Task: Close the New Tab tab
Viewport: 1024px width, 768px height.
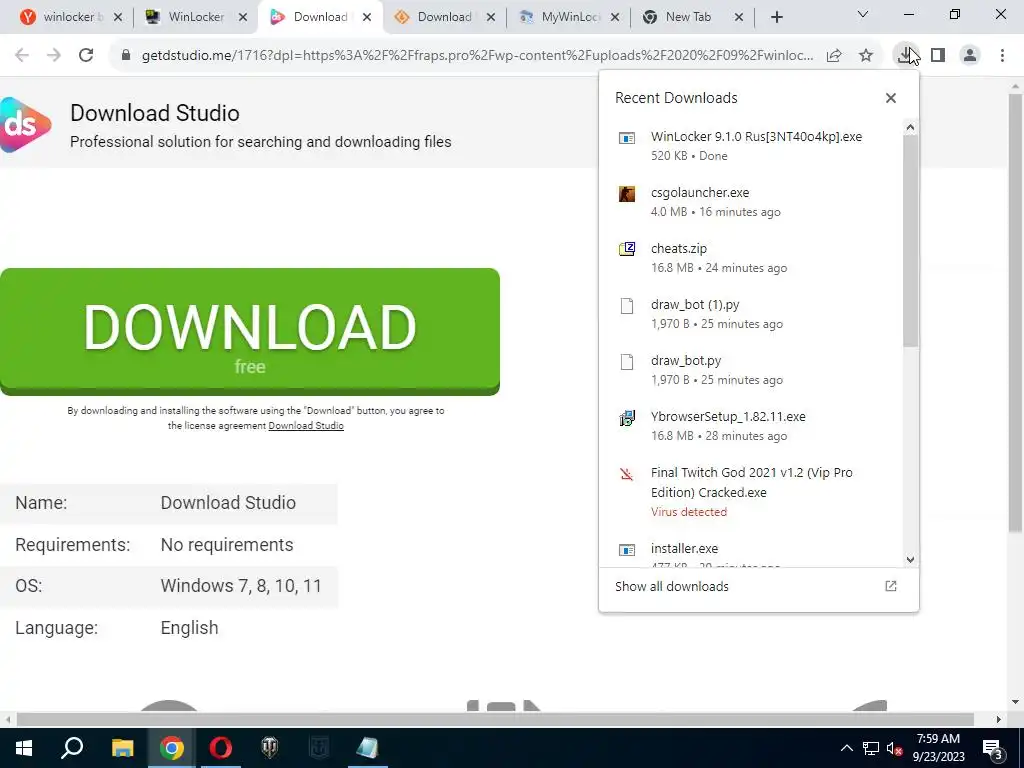Action: (x=739, y=17)
